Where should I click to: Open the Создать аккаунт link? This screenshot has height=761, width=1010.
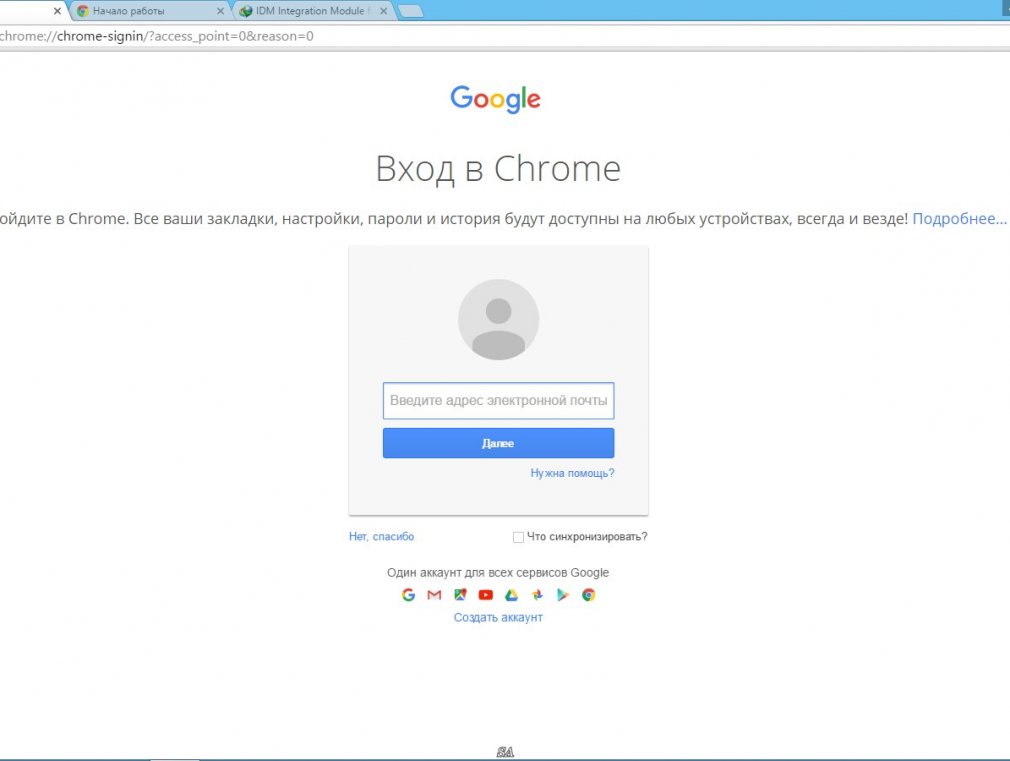click(498, 617)
